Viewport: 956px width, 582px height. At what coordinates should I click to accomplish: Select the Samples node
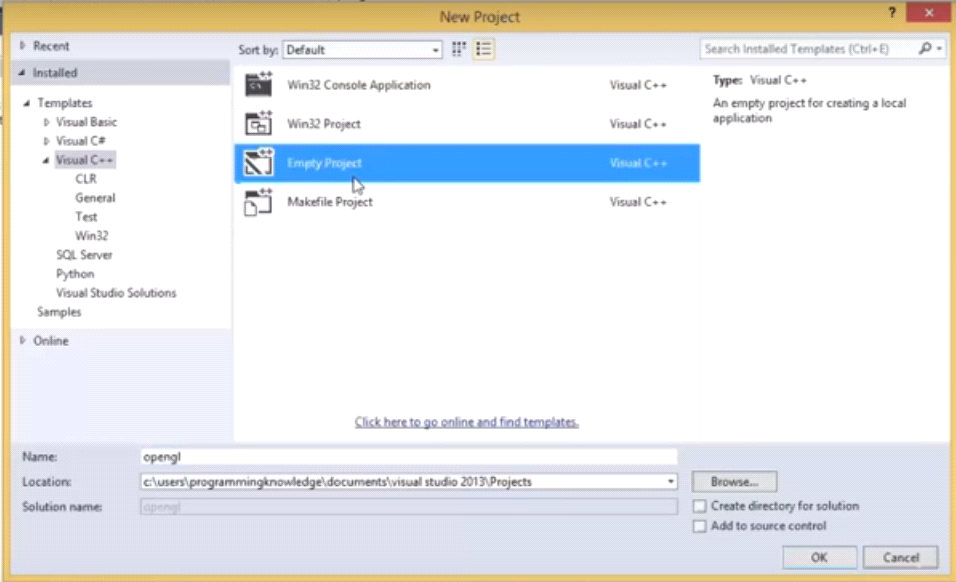pyautogui.click(x=59, y=311)
